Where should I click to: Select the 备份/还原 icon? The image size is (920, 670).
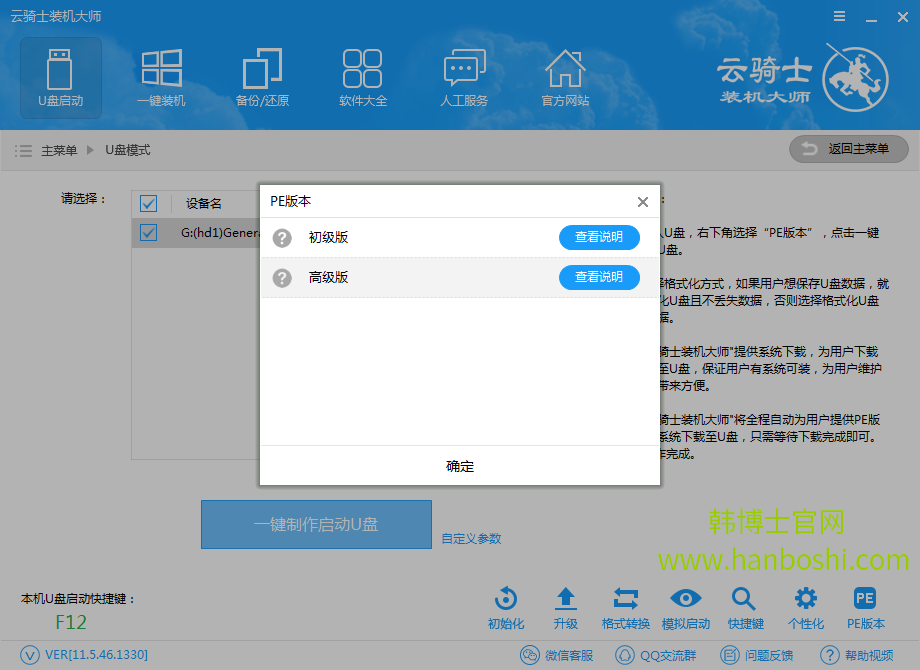coord(262,78)
